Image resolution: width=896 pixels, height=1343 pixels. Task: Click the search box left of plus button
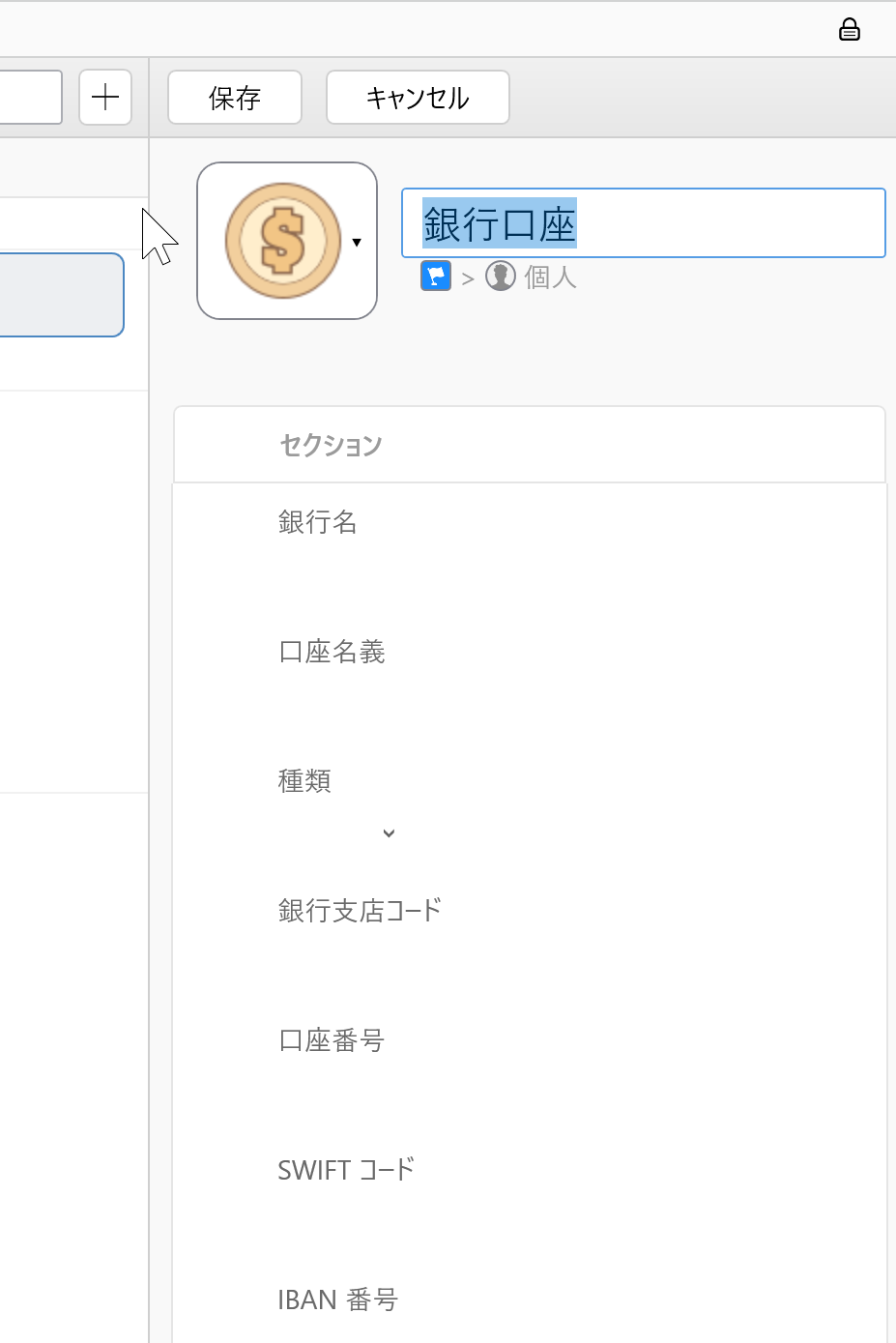tap(29, 97)
